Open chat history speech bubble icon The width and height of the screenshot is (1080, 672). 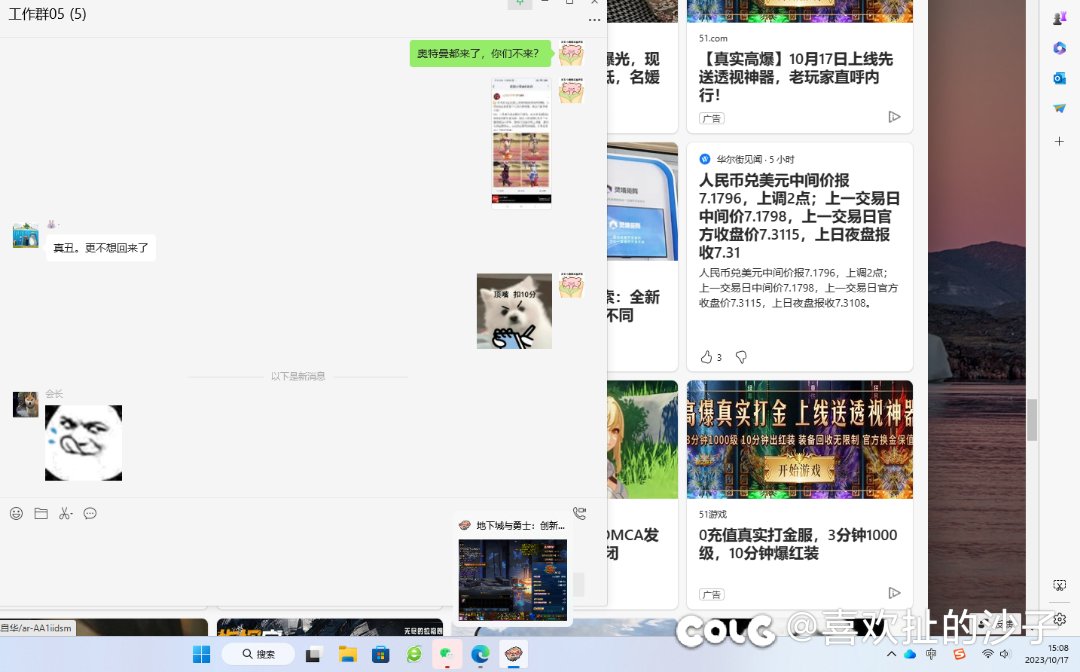(90, 514)
